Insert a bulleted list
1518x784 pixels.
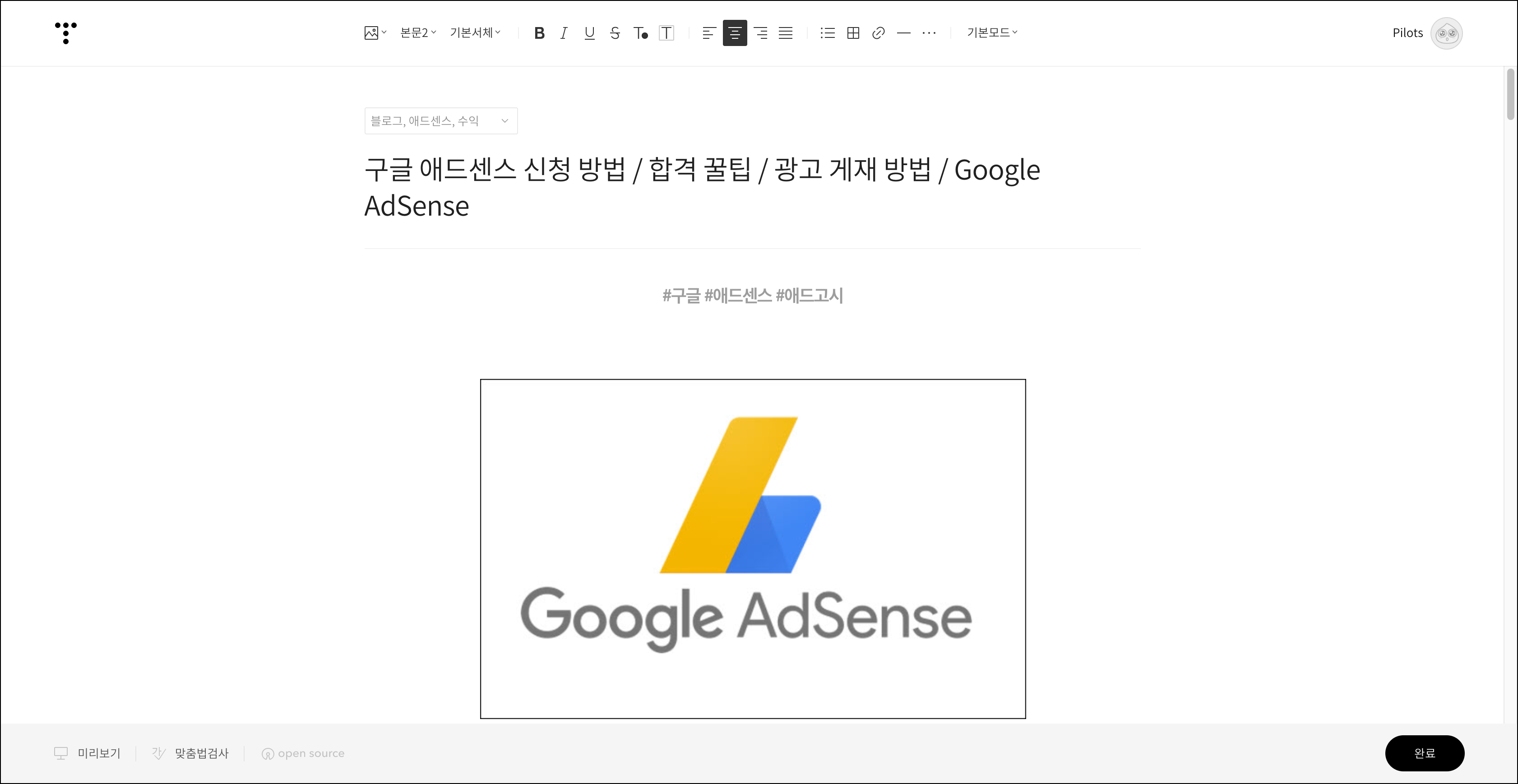827,33
